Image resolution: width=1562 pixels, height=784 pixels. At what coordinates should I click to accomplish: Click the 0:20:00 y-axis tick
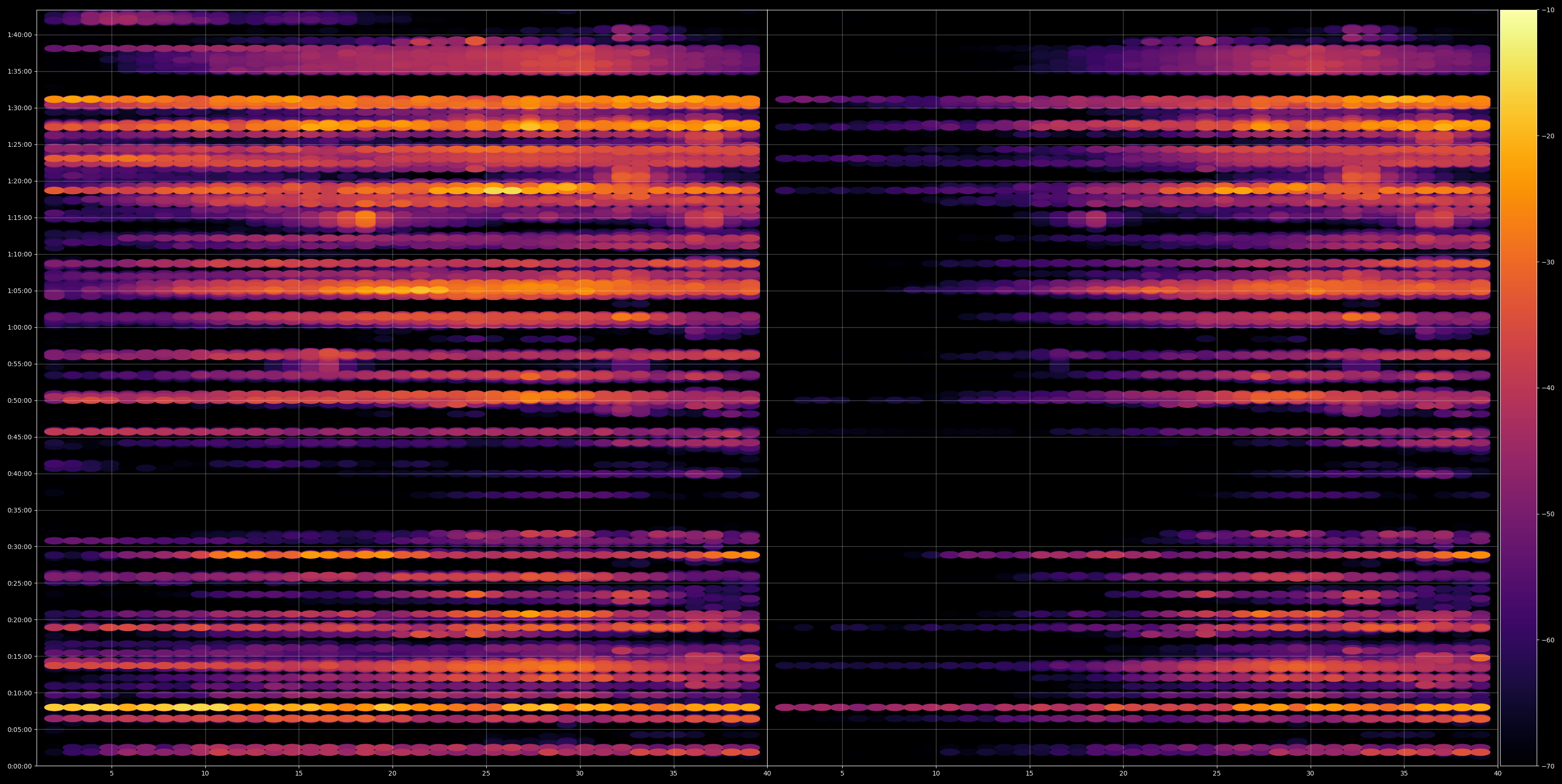tap(19, 620)
